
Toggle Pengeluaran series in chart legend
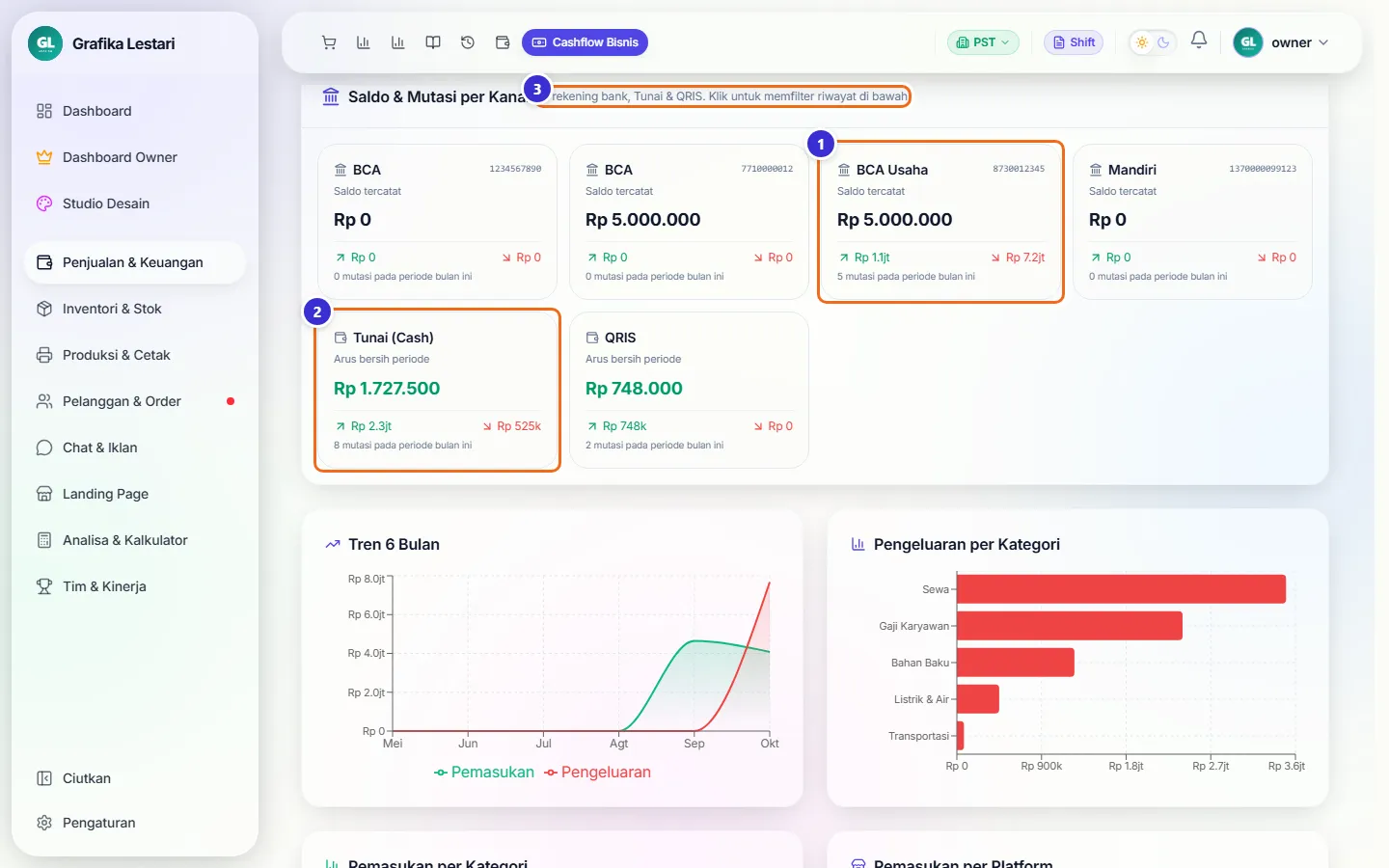(x=597, y=773)
